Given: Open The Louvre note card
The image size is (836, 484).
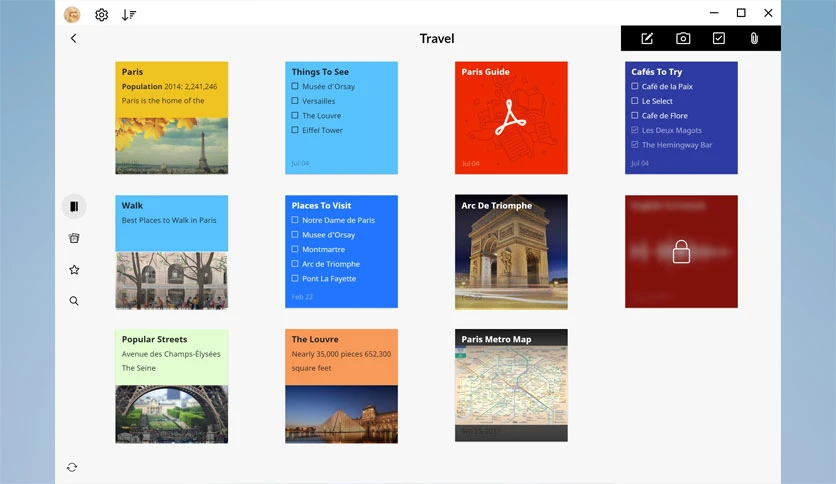Looking at the screenshot, I should (341, 386).
